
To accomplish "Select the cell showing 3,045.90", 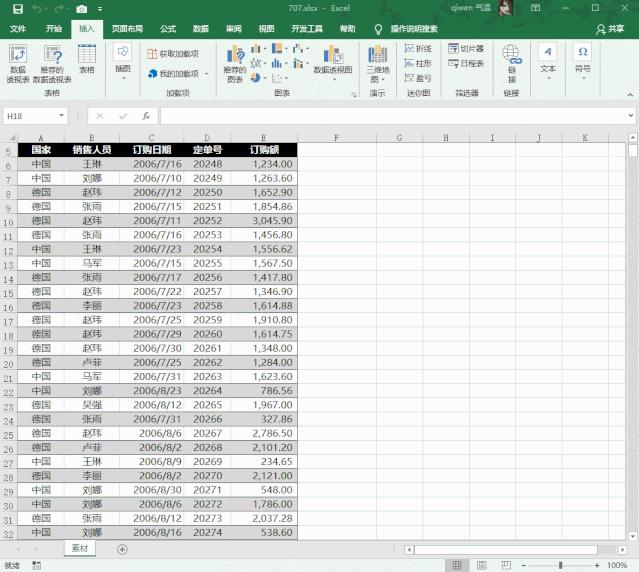I will pos(264,221).
